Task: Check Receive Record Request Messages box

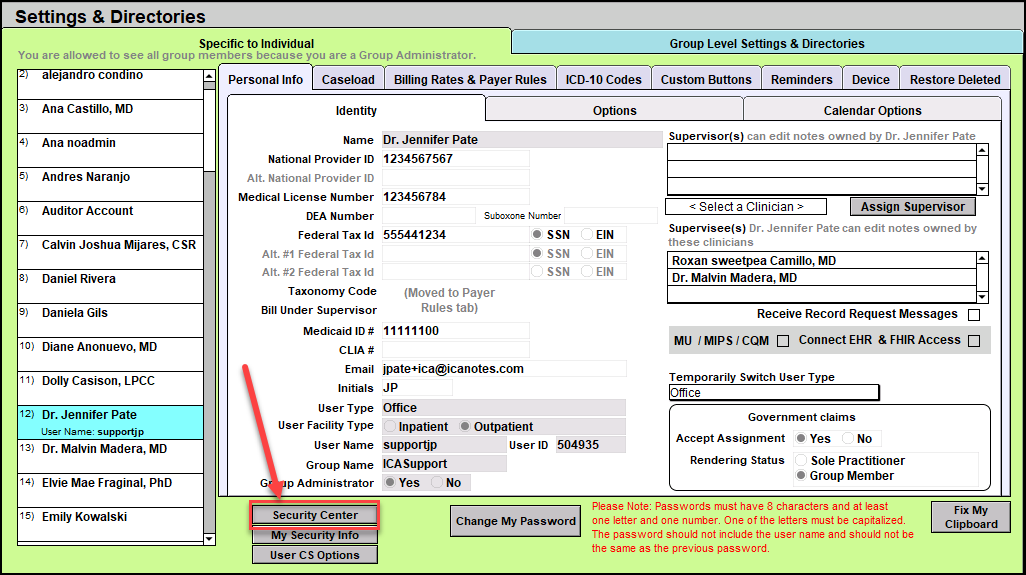Action: pos(974,315)
